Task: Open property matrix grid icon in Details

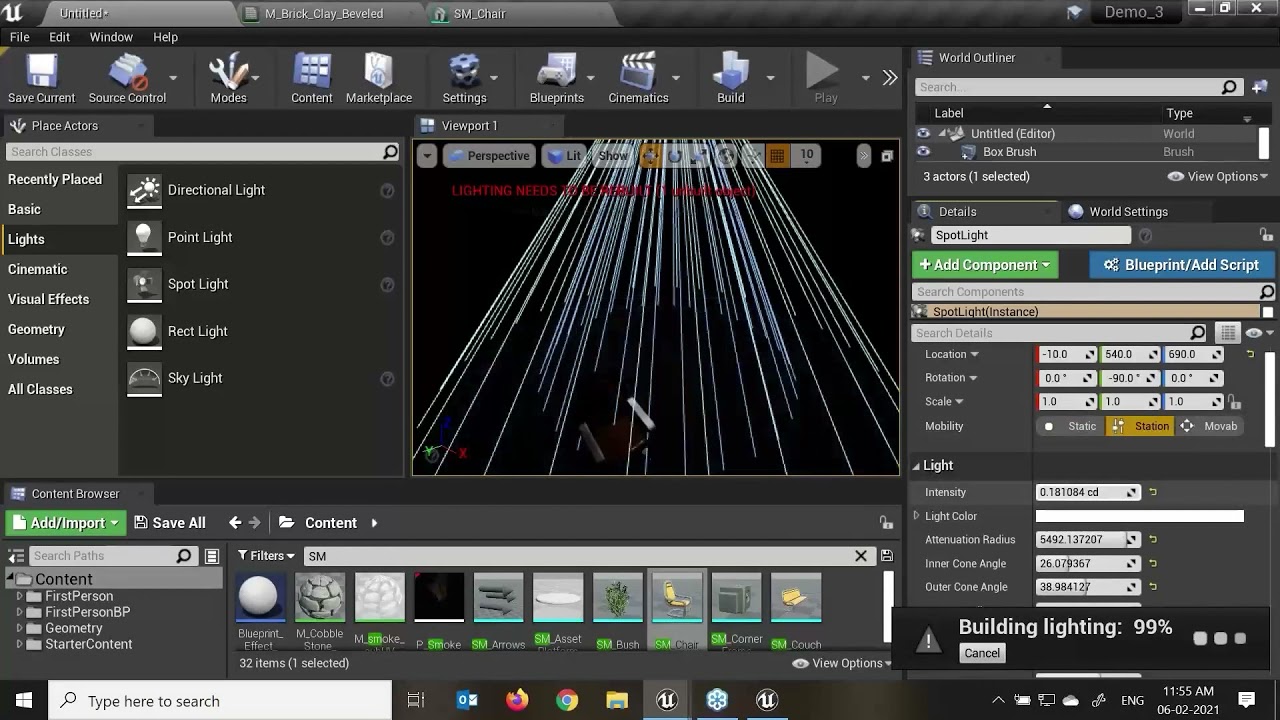Action: [x=1228, y=333]
